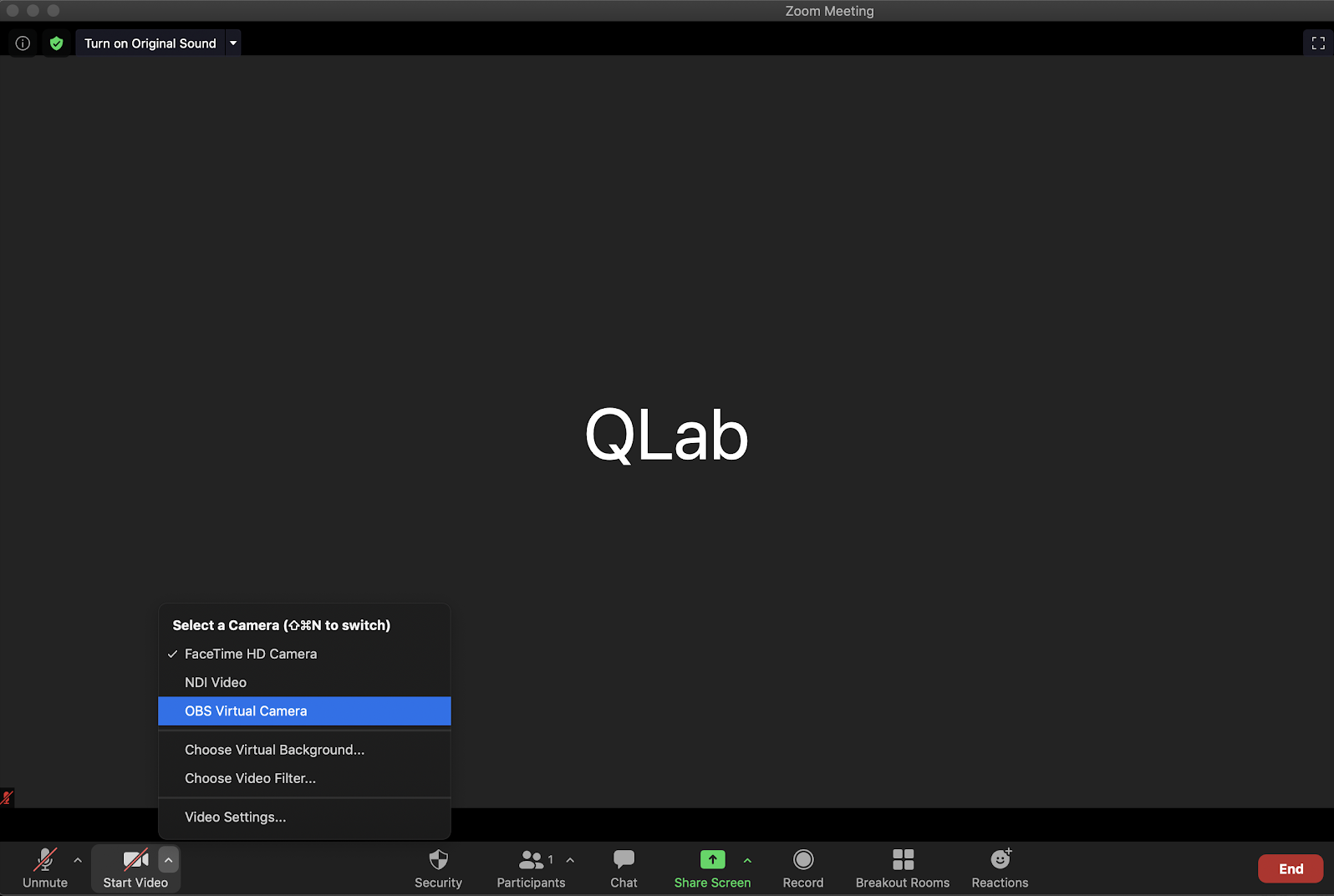Open Video Settings from menu
This screenshot has height=896, width=1334.
tap(235, 817)
